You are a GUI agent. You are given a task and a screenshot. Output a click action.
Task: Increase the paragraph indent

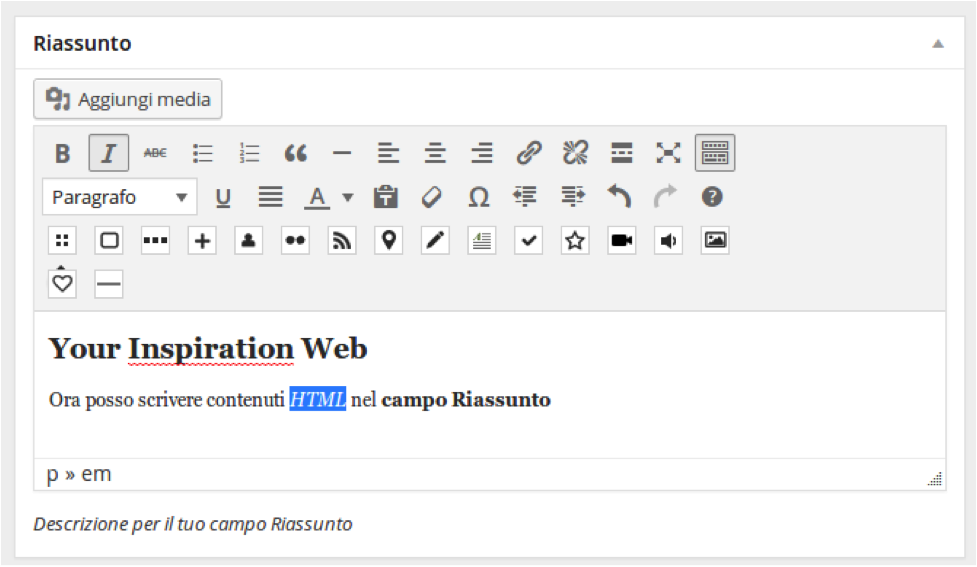(x=572, y=198)
